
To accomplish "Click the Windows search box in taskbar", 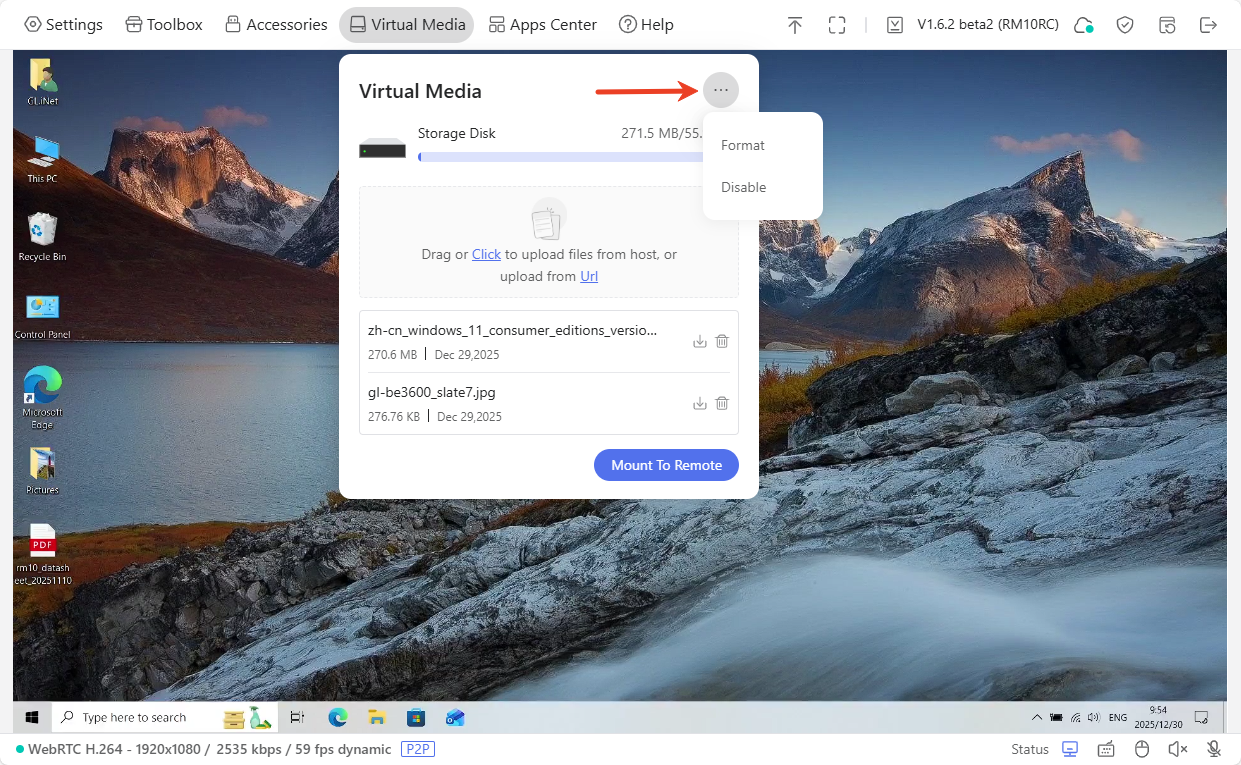I will tap(135, 717).
